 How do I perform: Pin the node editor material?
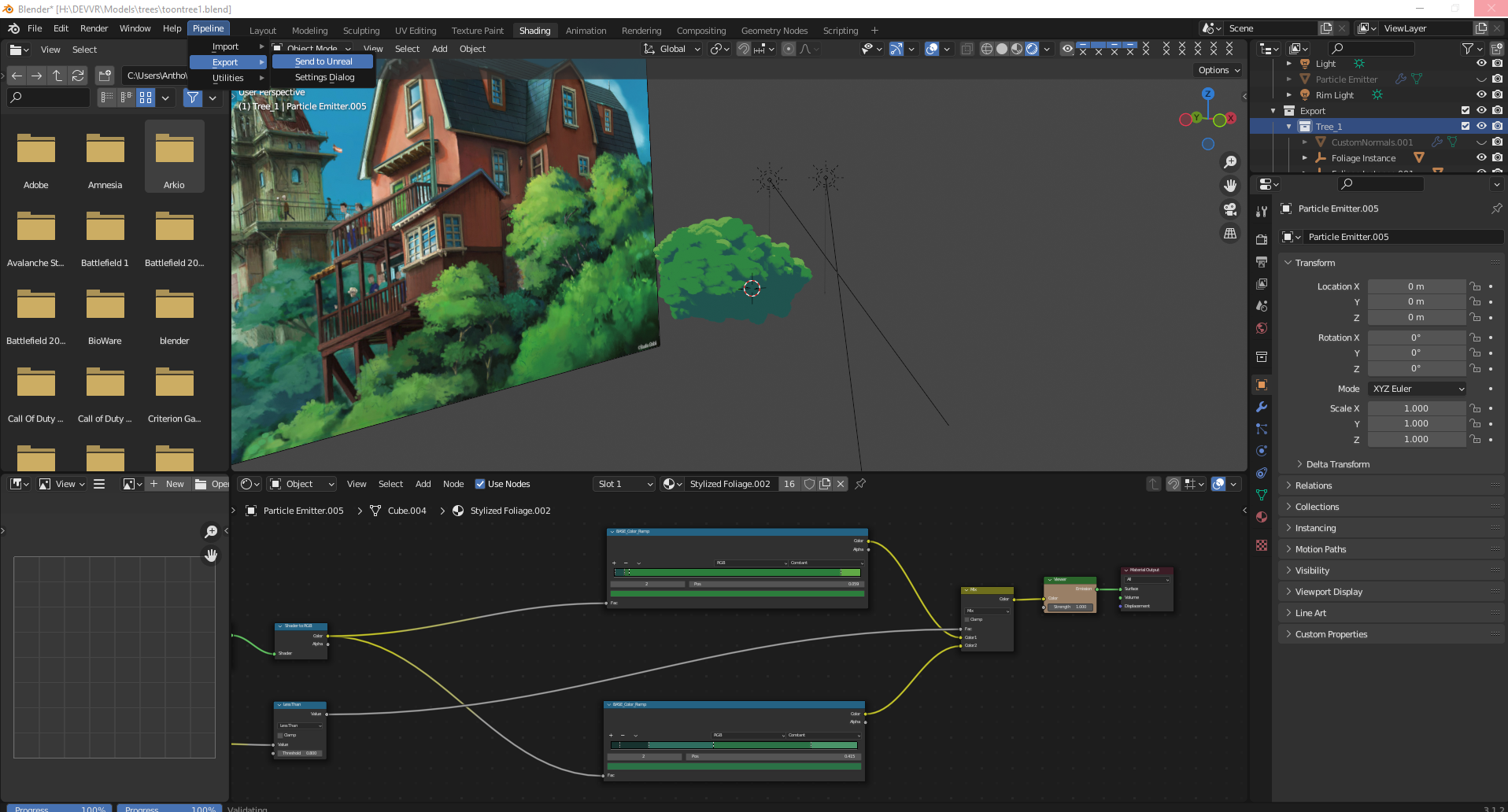click(860, 484)
